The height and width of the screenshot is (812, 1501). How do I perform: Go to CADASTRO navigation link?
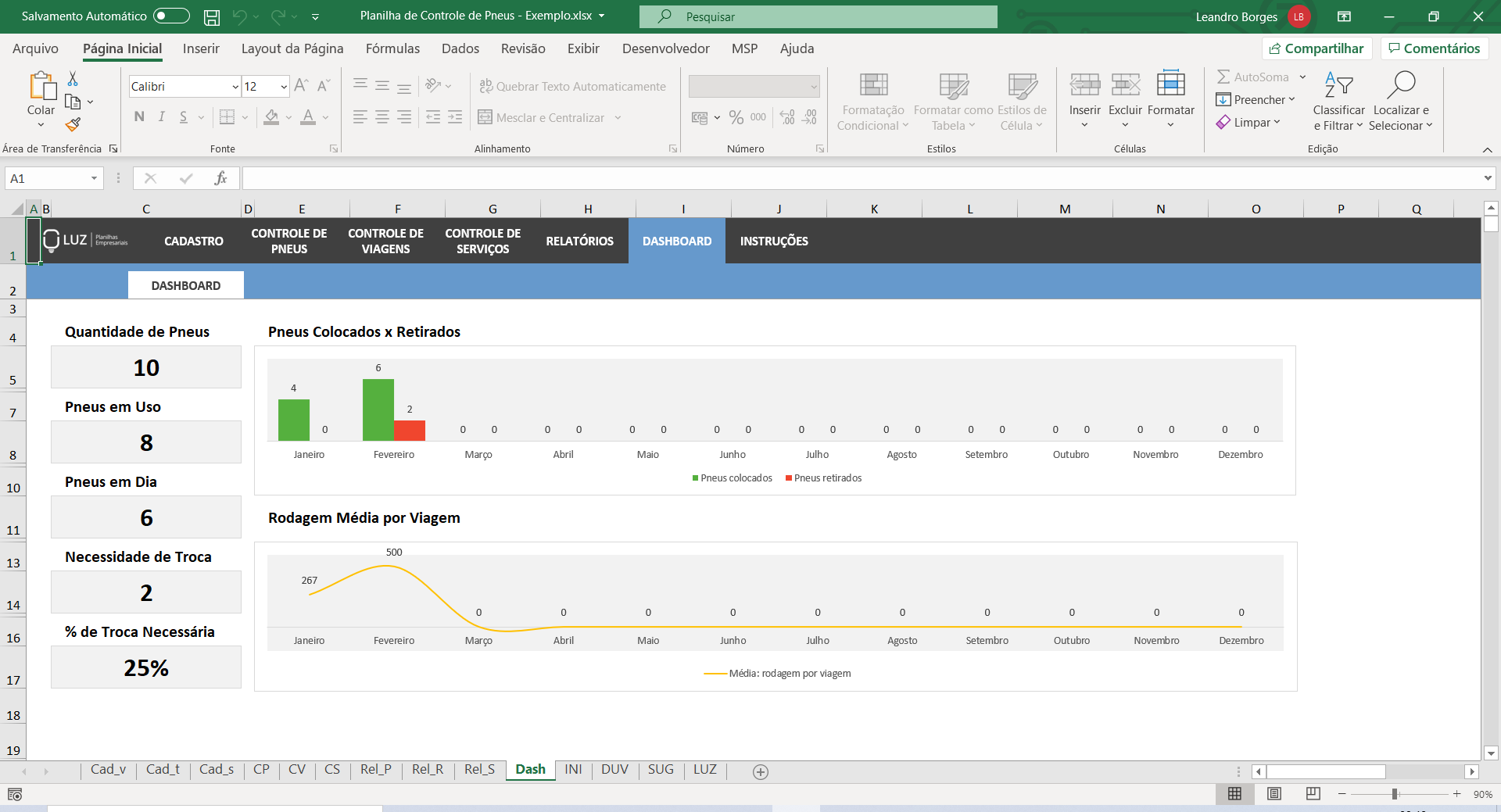pyautogui.click(x=194, y=241)
